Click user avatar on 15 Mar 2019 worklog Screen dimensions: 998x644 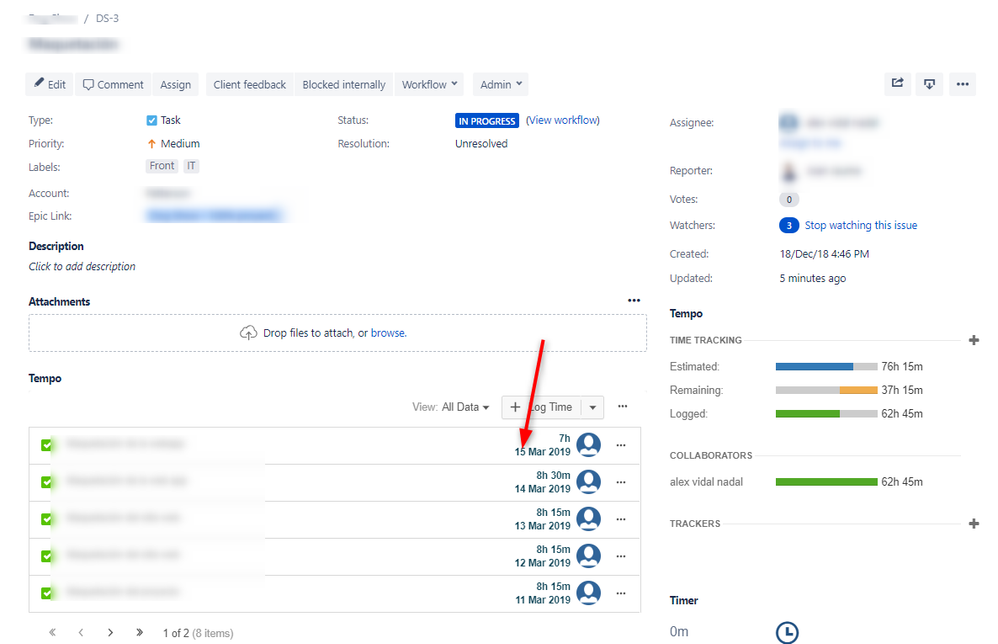[589, 445]
